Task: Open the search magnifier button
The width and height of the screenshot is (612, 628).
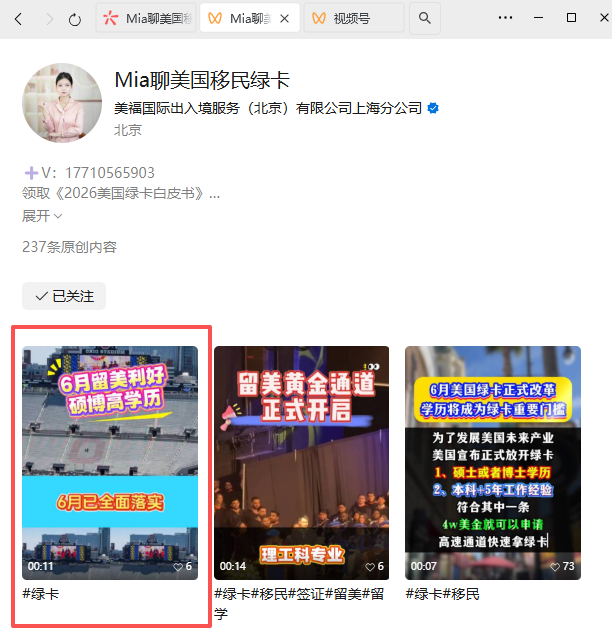Action: point(425,18)
